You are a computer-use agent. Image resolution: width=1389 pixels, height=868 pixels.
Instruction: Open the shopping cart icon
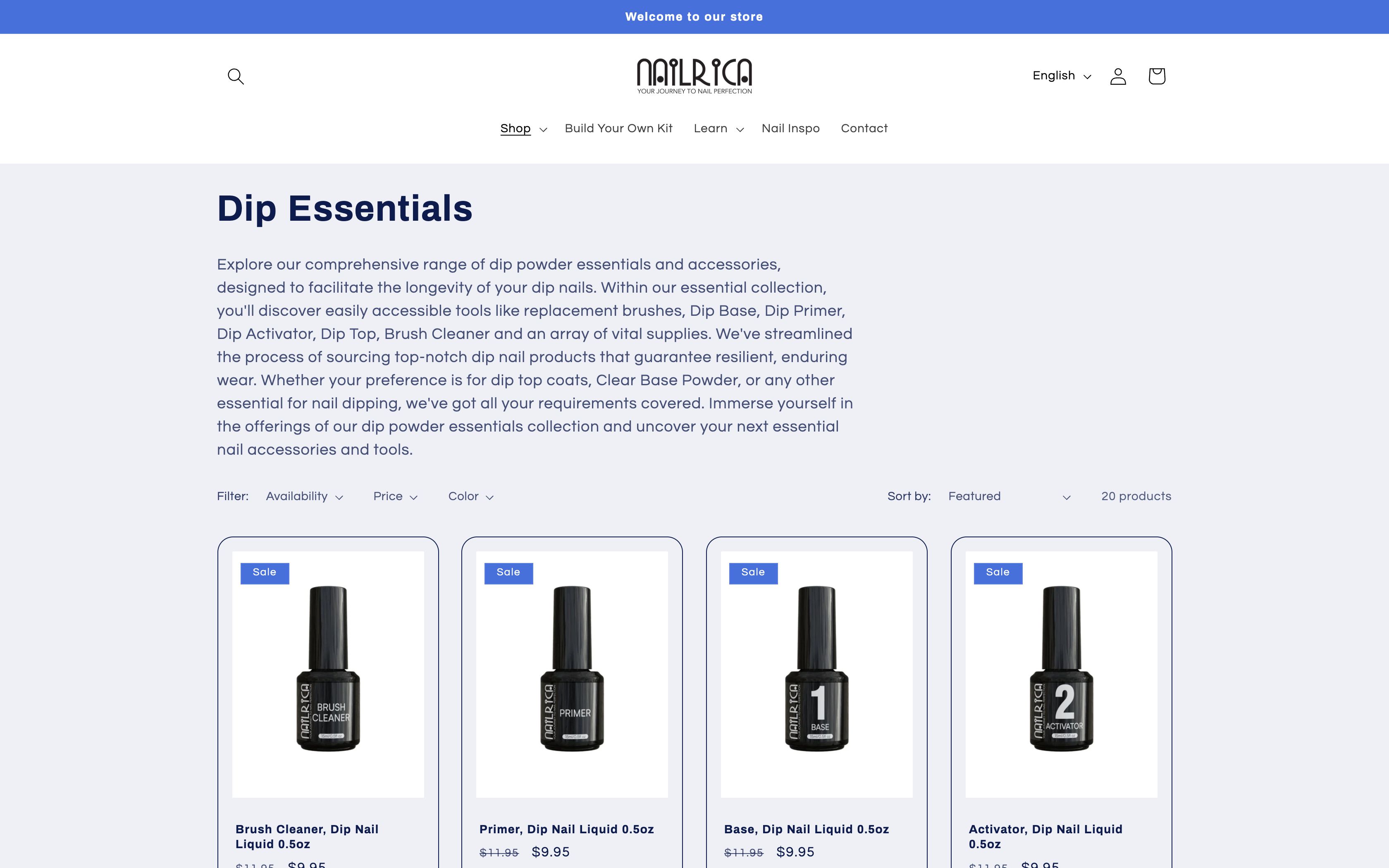coord(1157,76)
